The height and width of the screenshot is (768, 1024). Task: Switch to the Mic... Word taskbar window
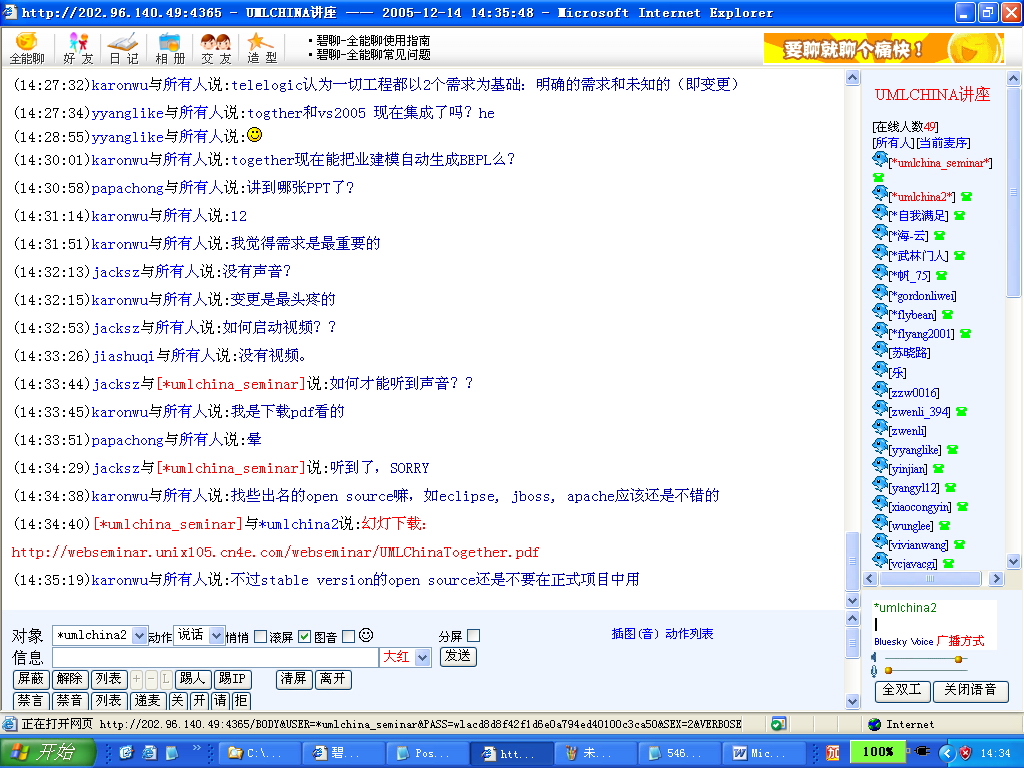763,753
